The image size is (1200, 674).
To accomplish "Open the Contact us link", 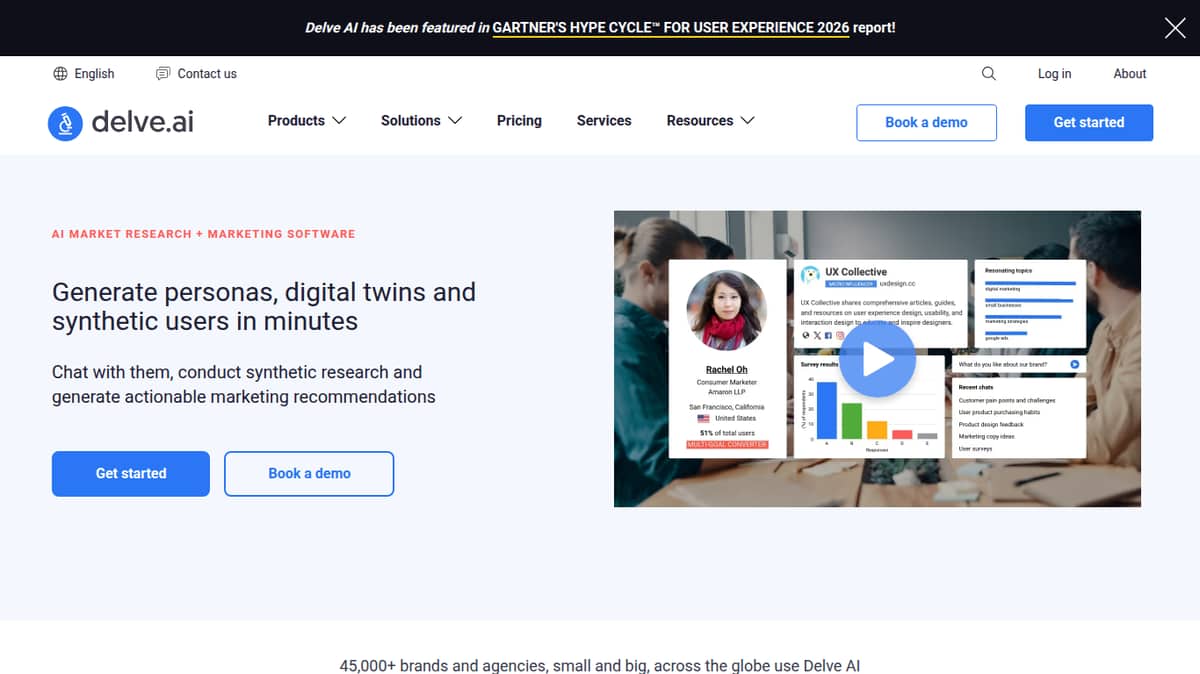I will point(207,74).
